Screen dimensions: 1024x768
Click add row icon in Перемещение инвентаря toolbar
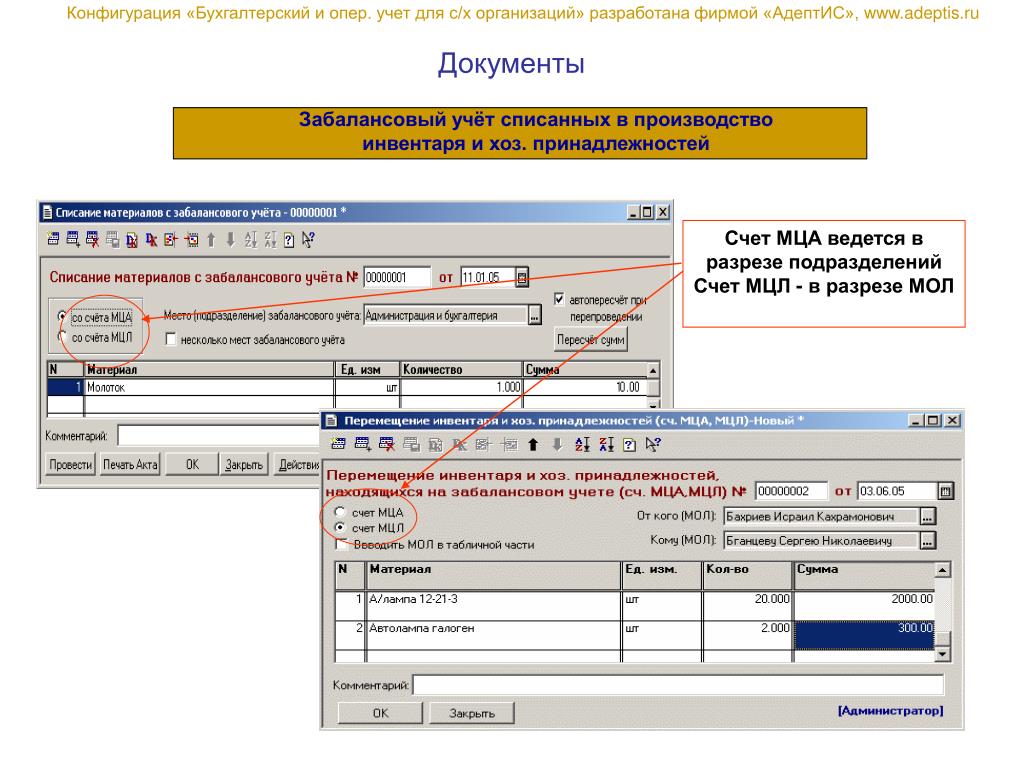tap(362, 445)
